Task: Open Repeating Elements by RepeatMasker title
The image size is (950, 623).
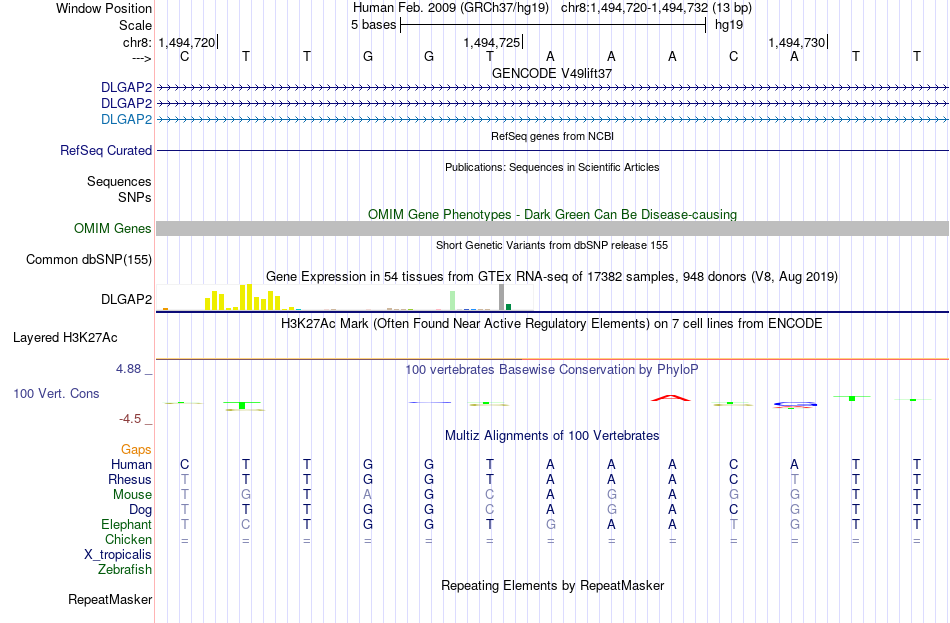Action: pos(552,585)
